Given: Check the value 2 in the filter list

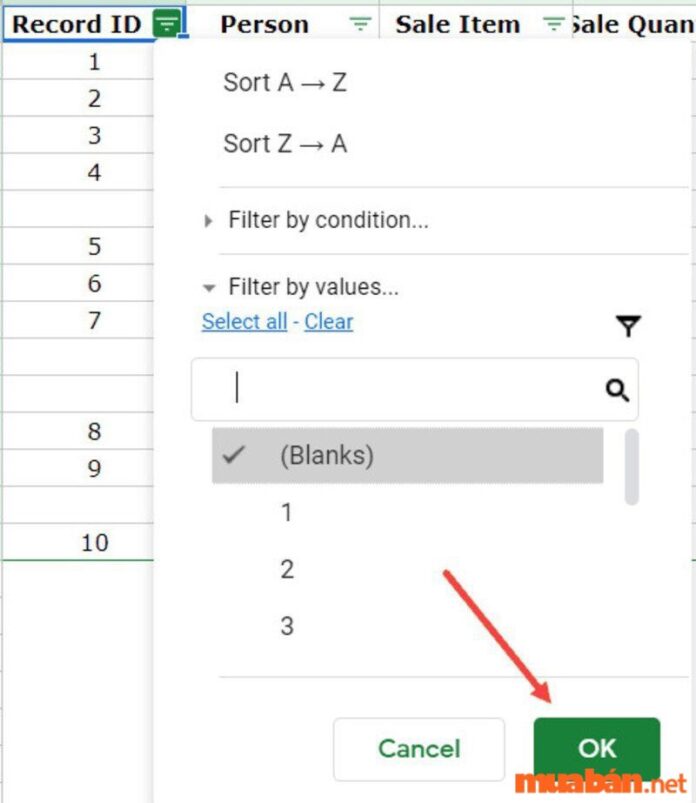Looking at the screenshot, I should [x=286, y=569].
